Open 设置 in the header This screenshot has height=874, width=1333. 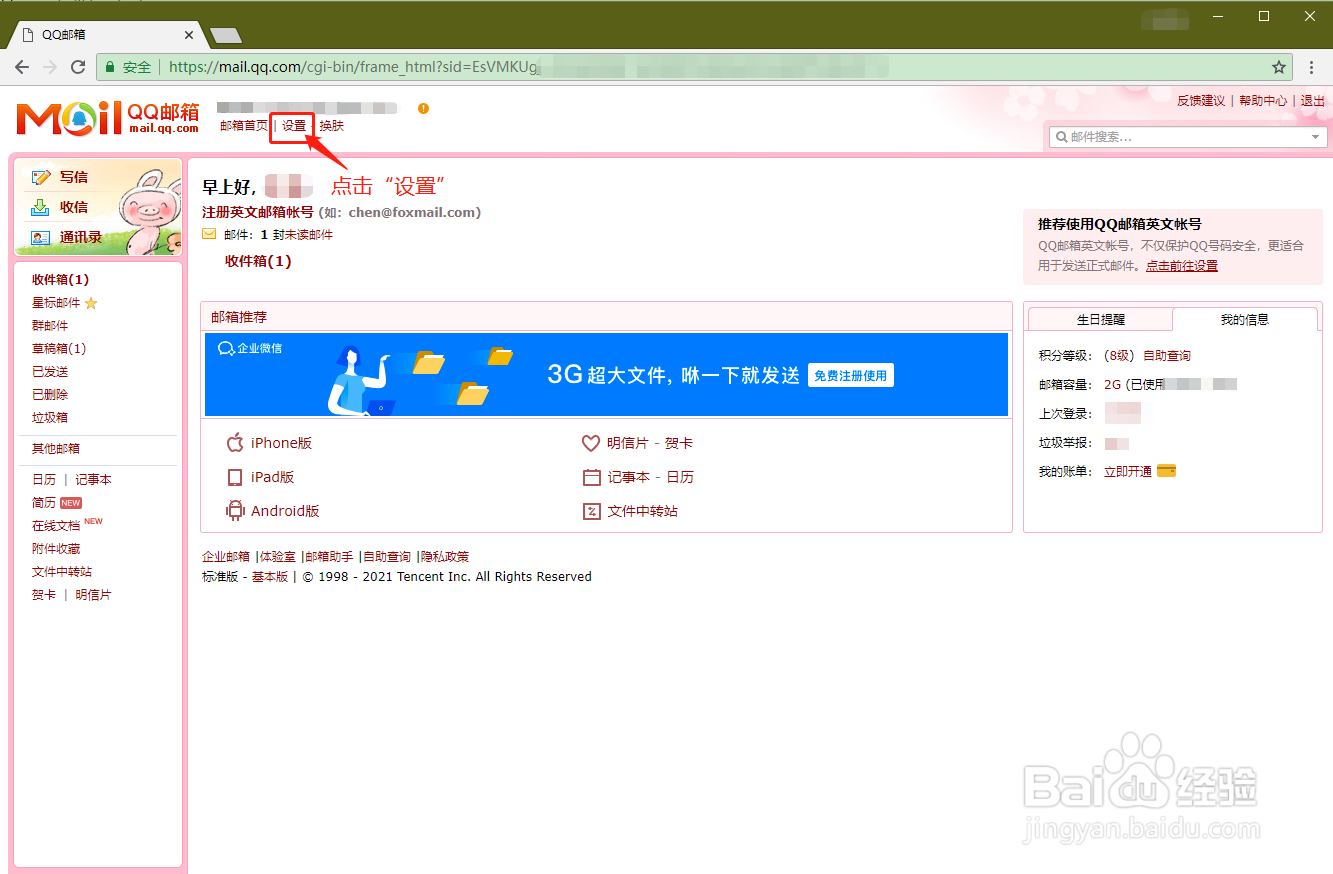point(294,126)
